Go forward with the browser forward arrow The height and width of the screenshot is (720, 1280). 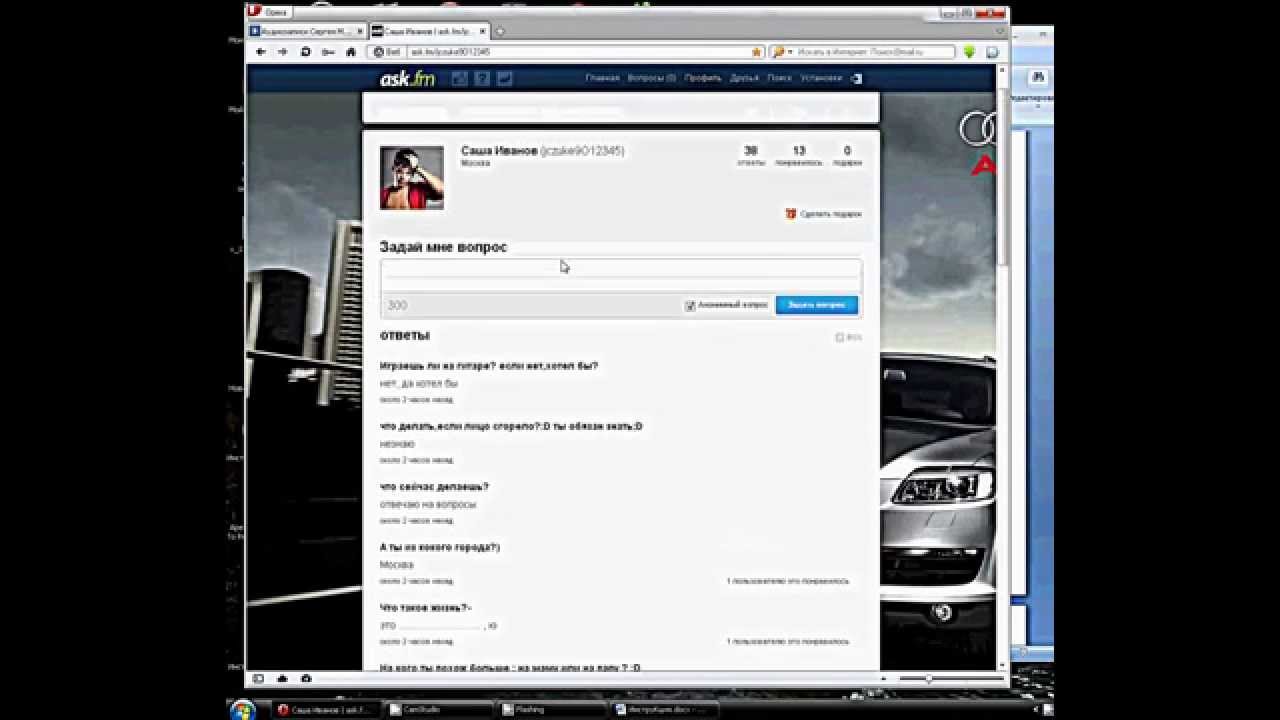(283, 52)
